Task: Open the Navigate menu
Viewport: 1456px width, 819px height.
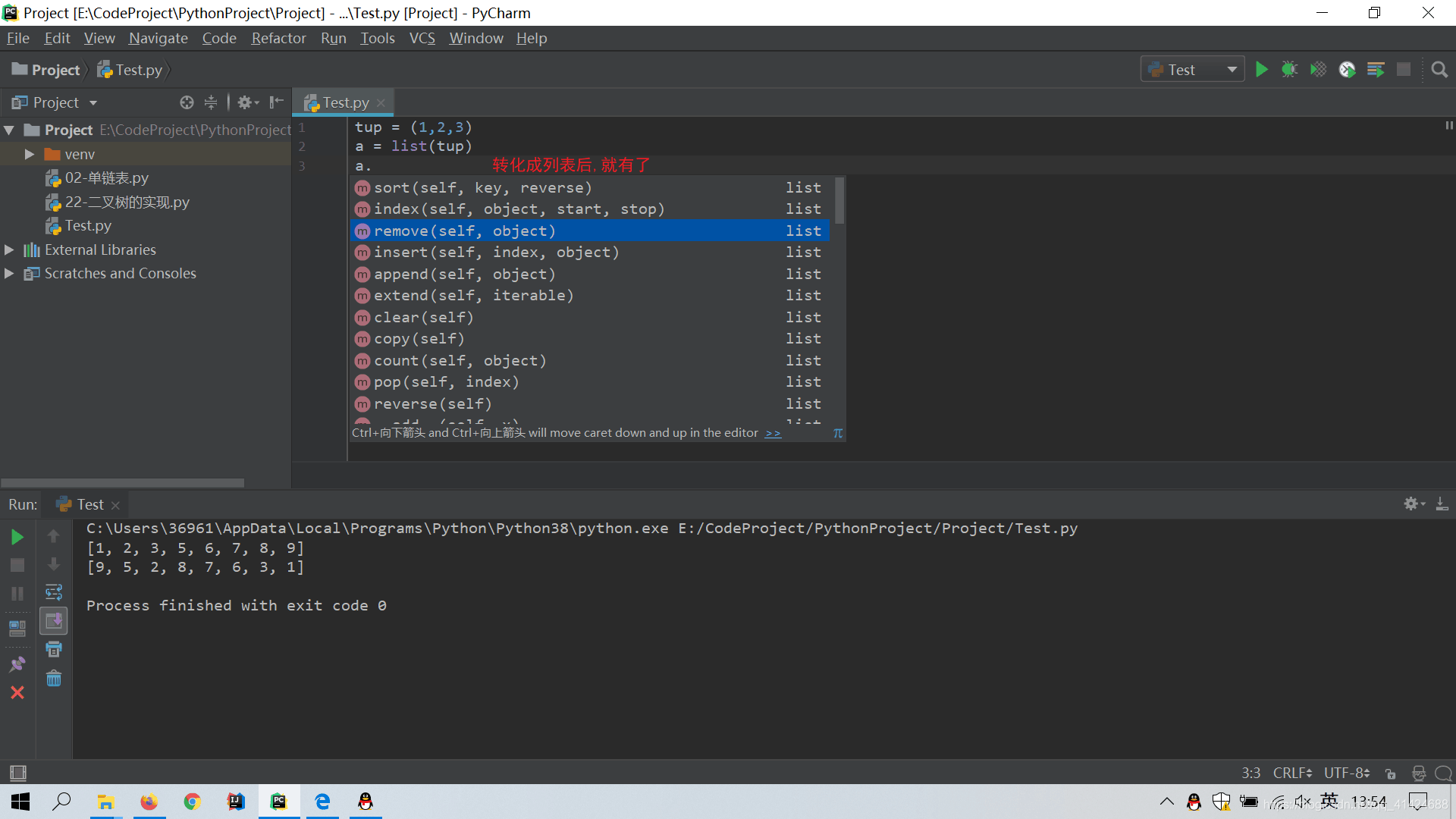Action: [x=158, y=38]
